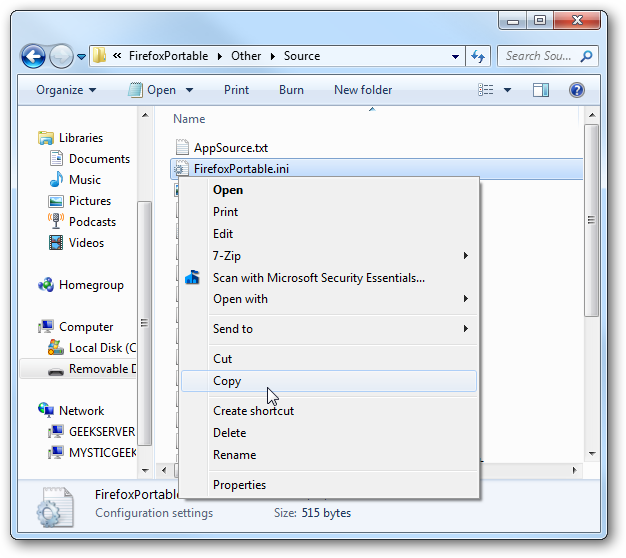
Task: Select Computer in navigation pane
Action: (86, 327)
